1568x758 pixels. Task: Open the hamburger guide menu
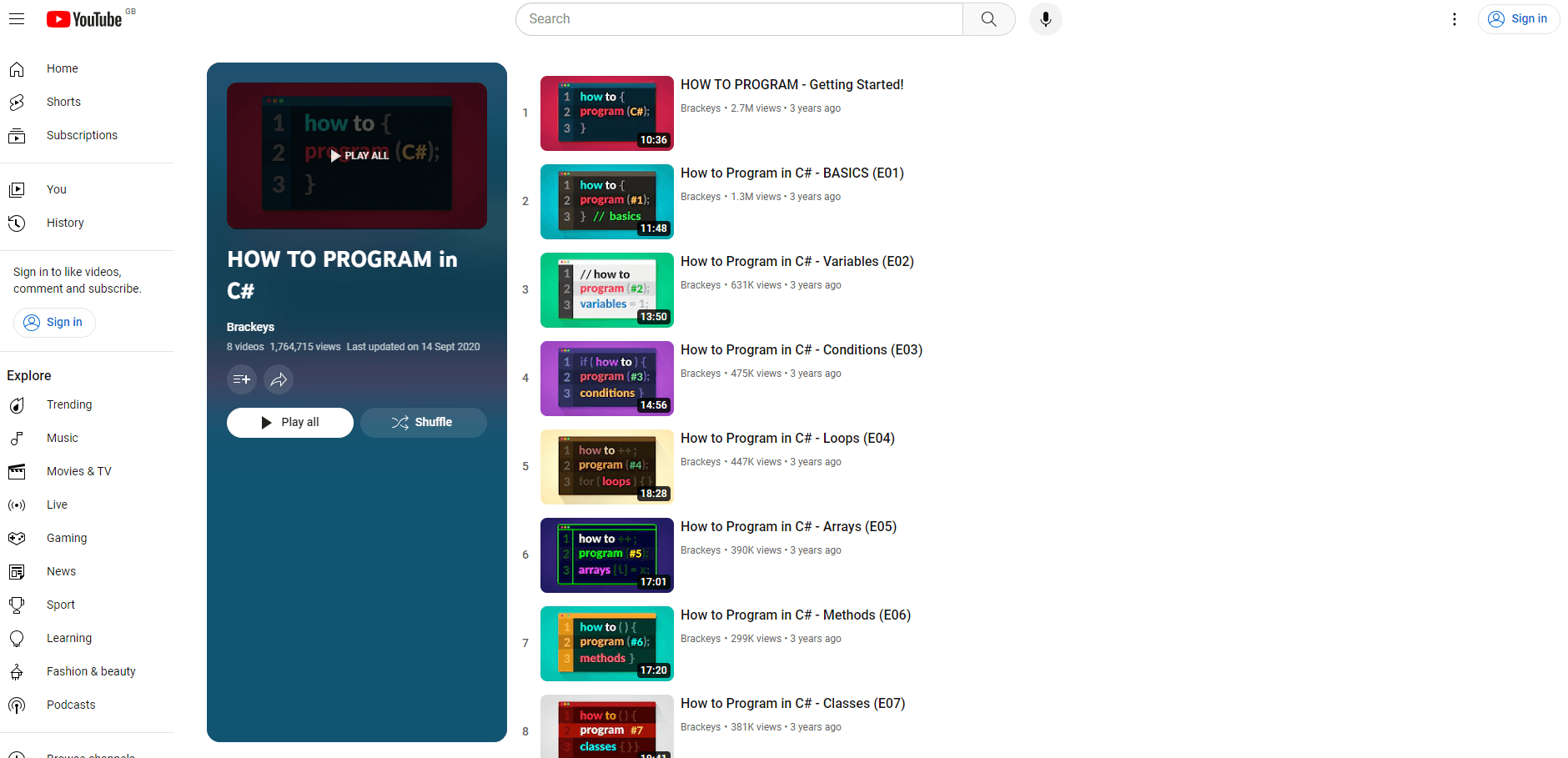[x=17, y=19]
